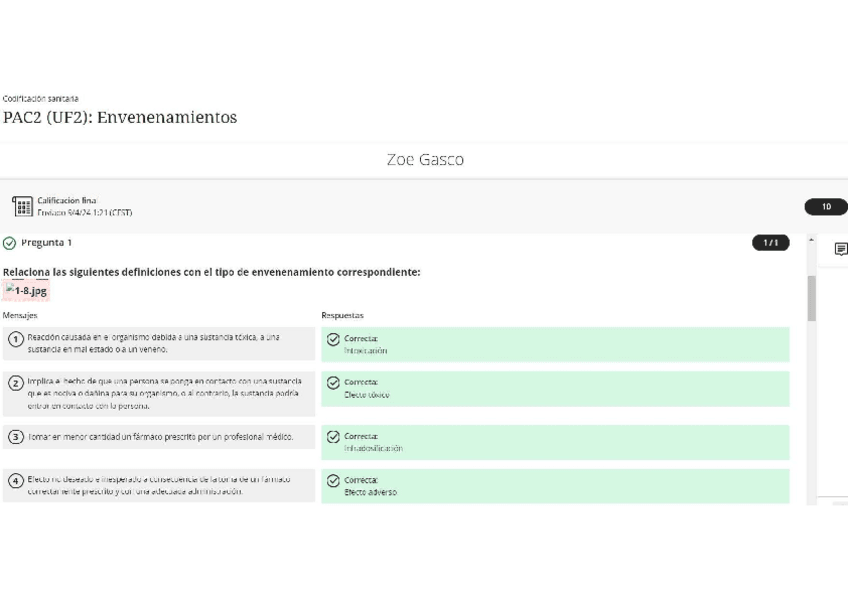Open the feedback comment icon at right edge
Image resolution: width=848 pixels, height=599 pixels.
[x=840, y=249]
